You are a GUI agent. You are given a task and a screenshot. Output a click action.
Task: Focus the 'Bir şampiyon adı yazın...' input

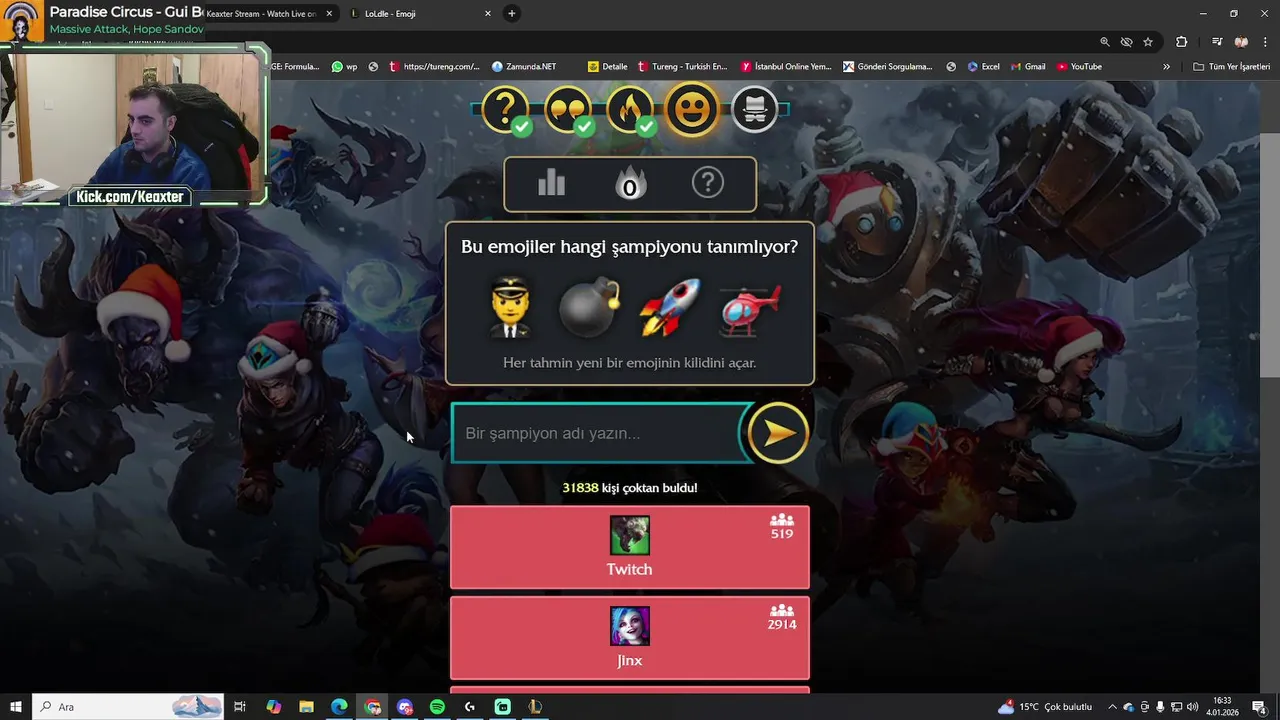596,433
